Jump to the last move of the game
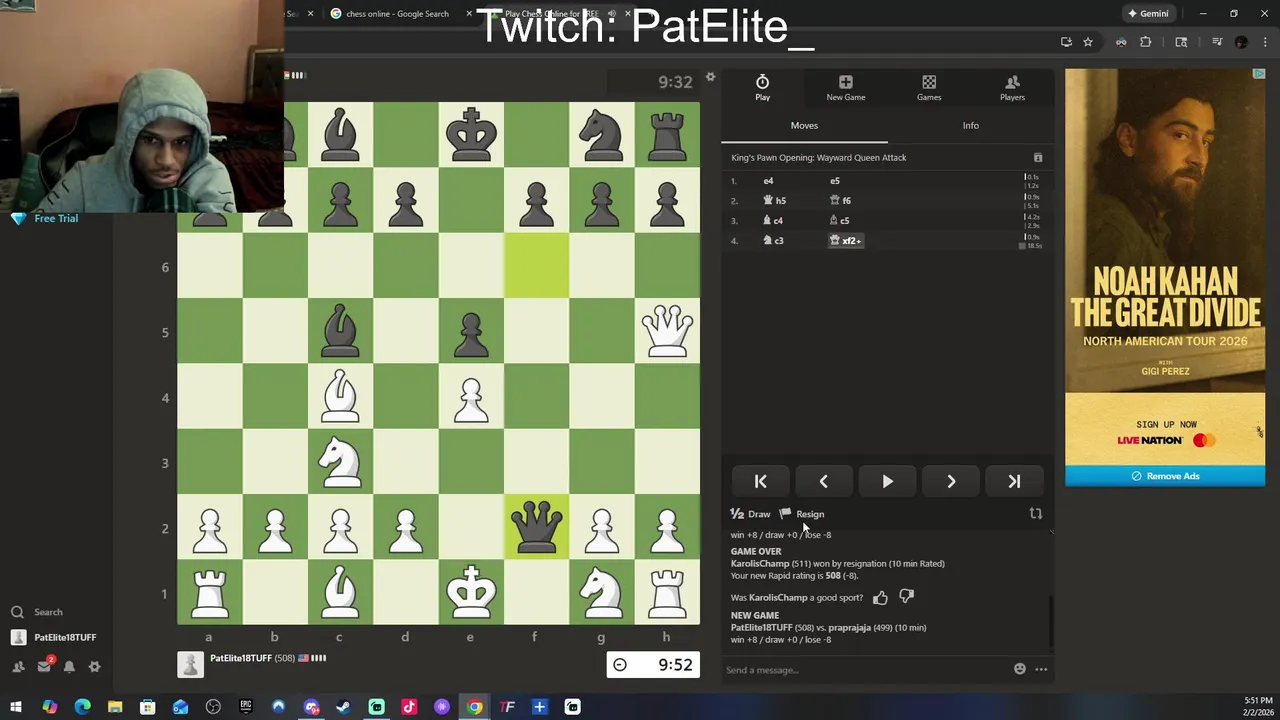This screenshot has width=1280, height=720. tap(1014, 482)
